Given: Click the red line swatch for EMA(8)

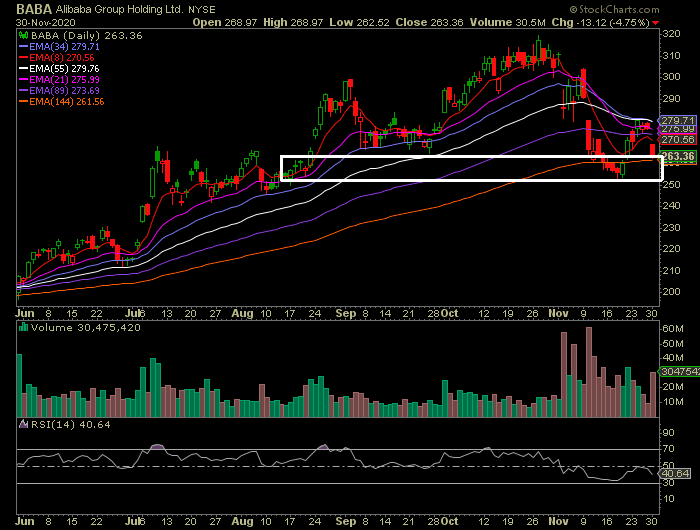Looking at the screenshot, I should click(24, 58).
